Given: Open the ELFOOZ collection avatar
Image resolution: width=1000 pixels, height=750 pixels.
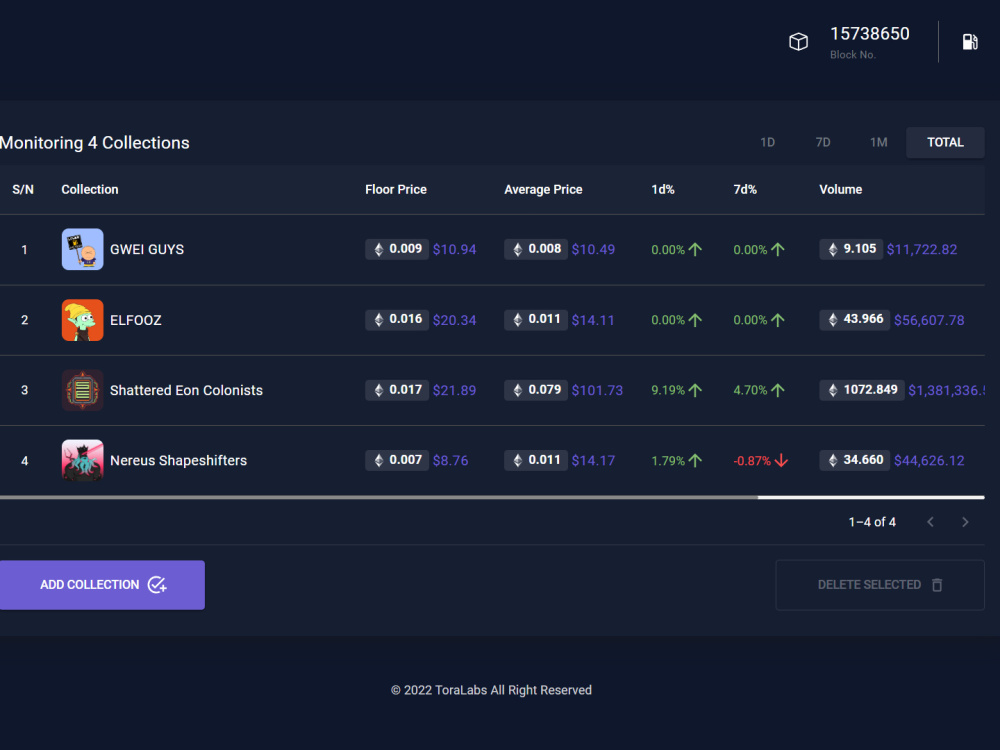Looking at the screenshot, I should [x=82, y=320].
